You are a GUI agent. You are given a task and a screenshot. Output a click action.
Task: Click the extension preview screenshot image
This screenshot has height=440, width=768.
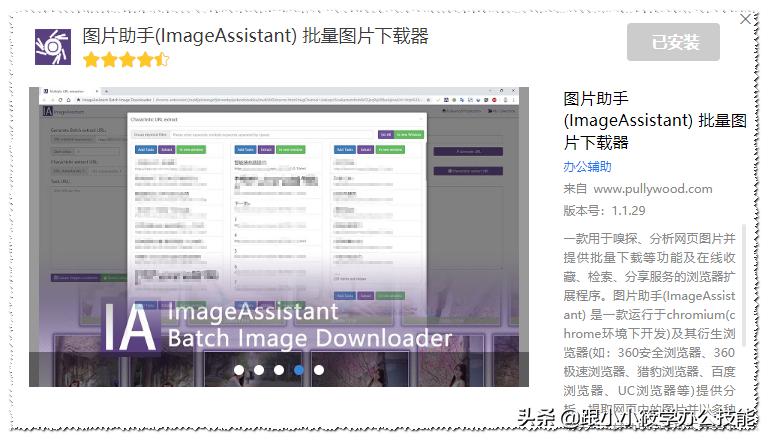coord(279,237)
